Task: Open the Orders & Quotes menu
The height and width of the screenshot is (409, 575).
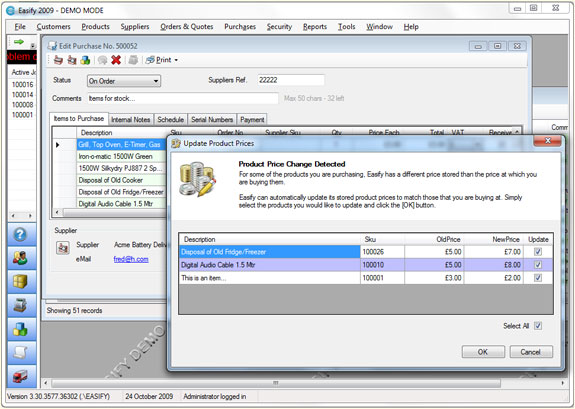Action: 187,26
